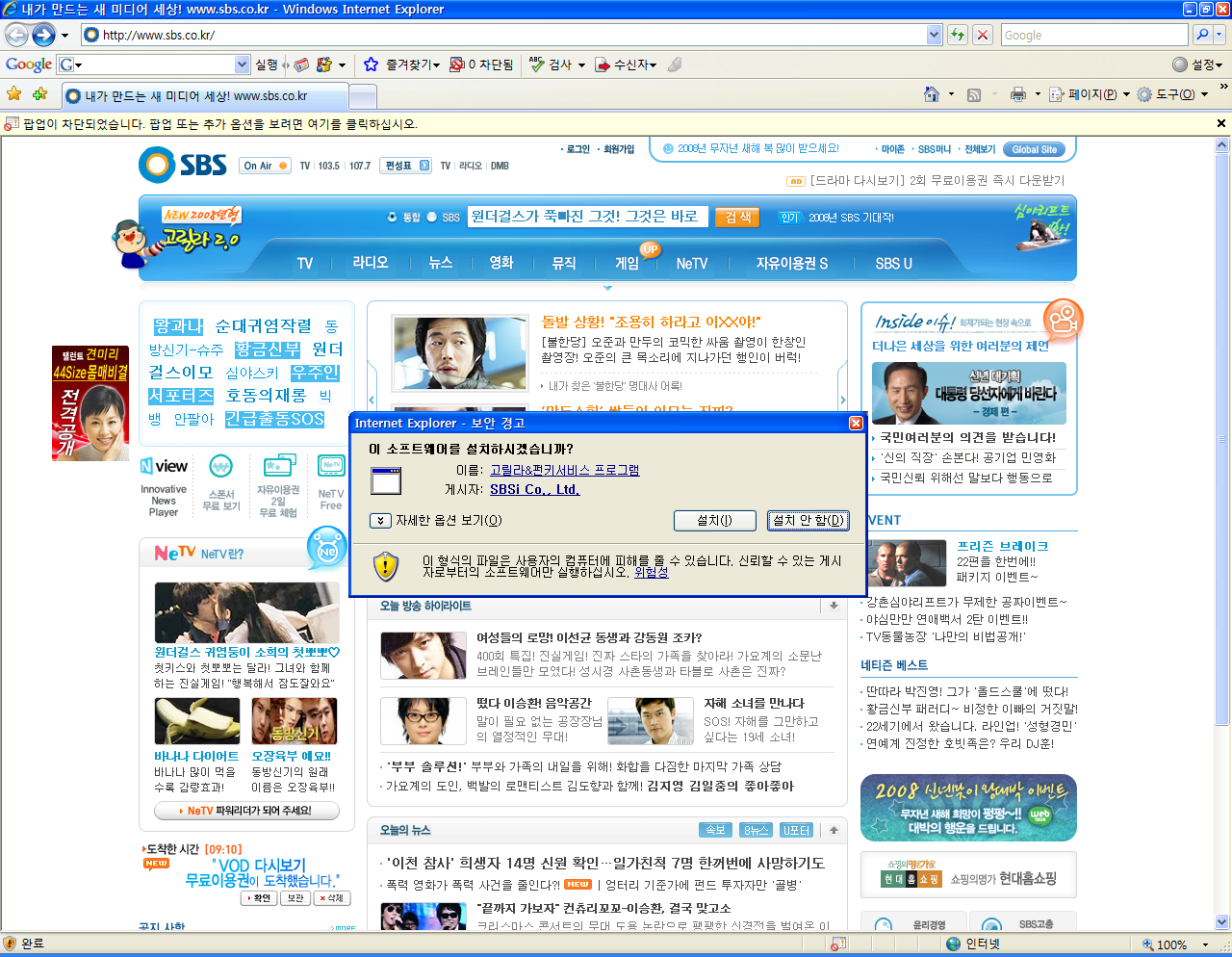Click the Google toolbar Settings icon
The image size is (1232, 957).
point(1180,65)
